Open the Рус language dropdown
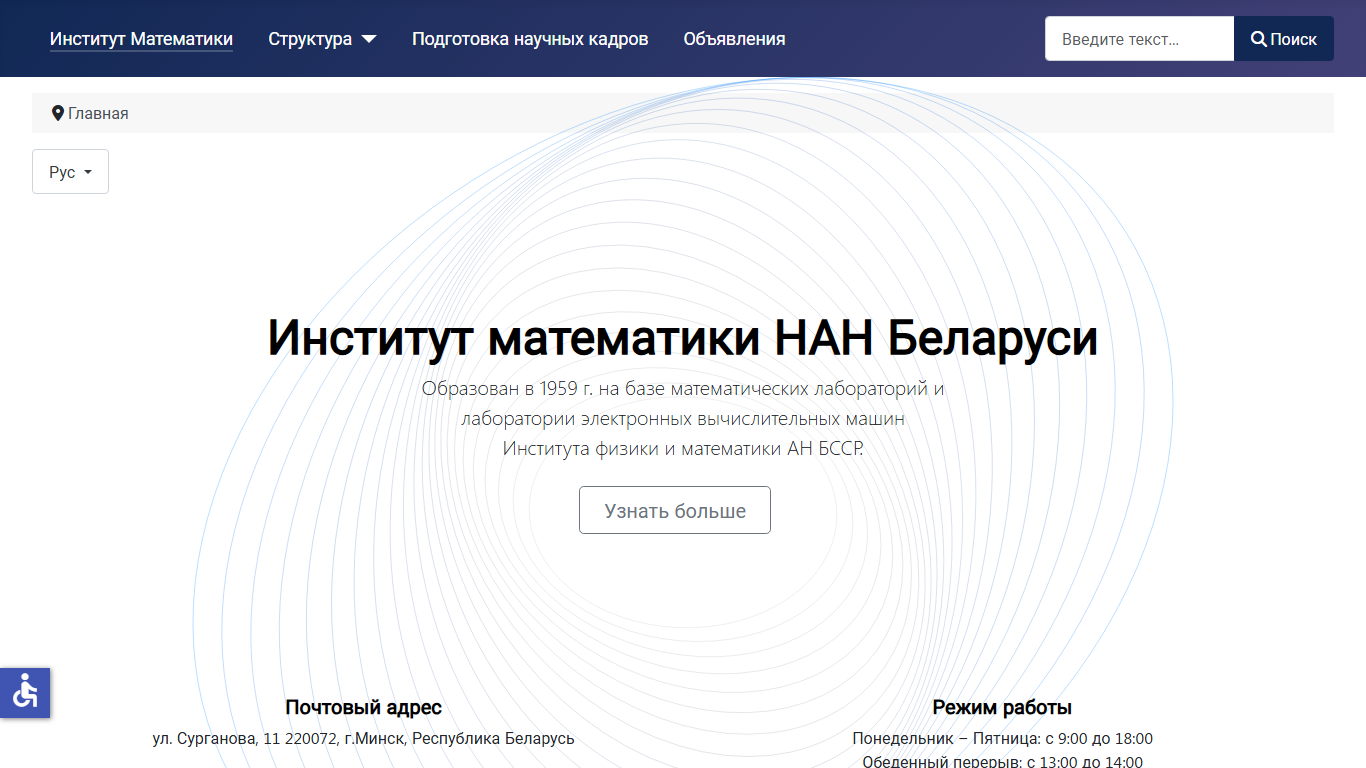 (x=70, y=172)
